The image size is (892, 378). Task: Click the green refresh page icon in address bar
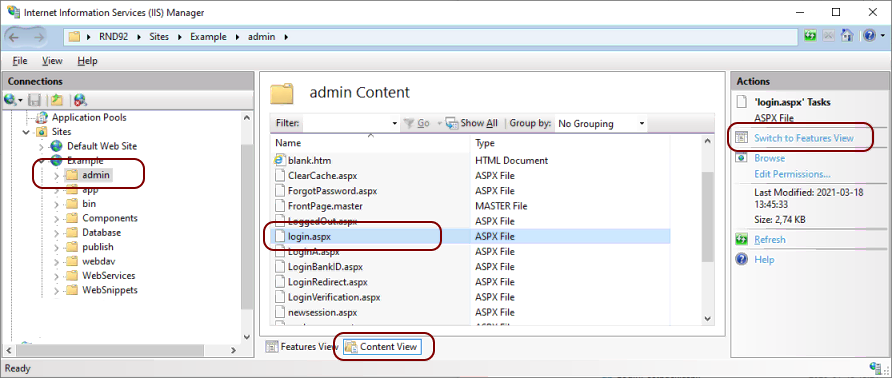[x=810, y=36]
